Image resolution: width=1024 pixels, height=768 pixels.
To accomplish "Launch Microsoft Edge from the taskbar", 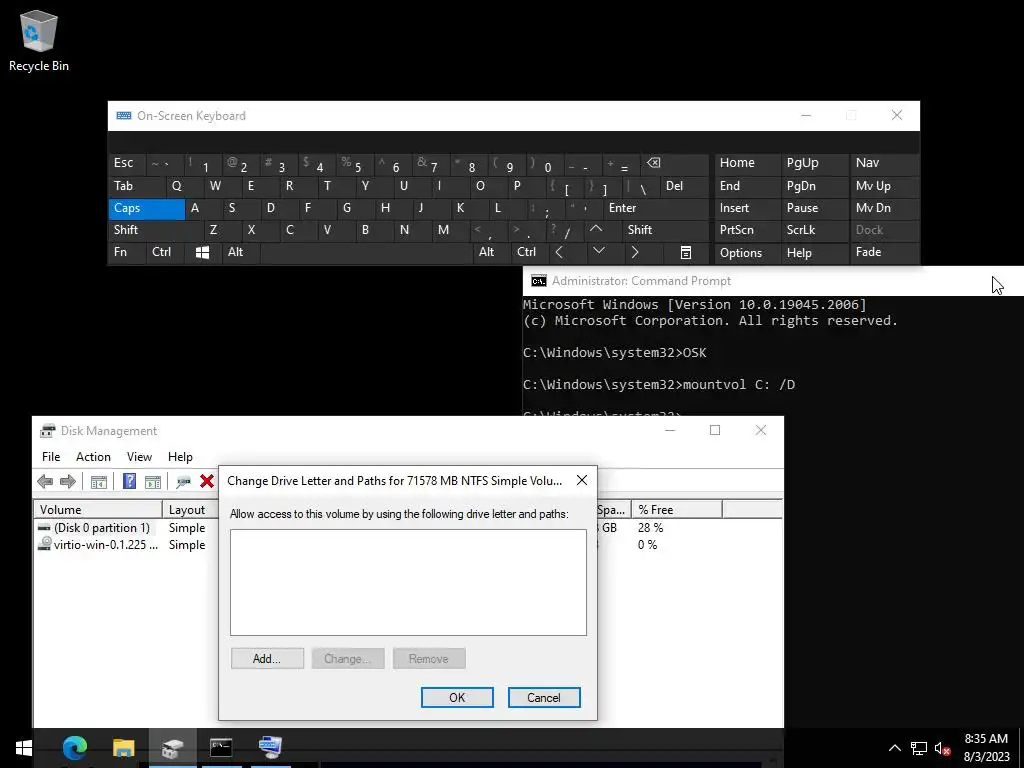I will (x=74, y=748).
